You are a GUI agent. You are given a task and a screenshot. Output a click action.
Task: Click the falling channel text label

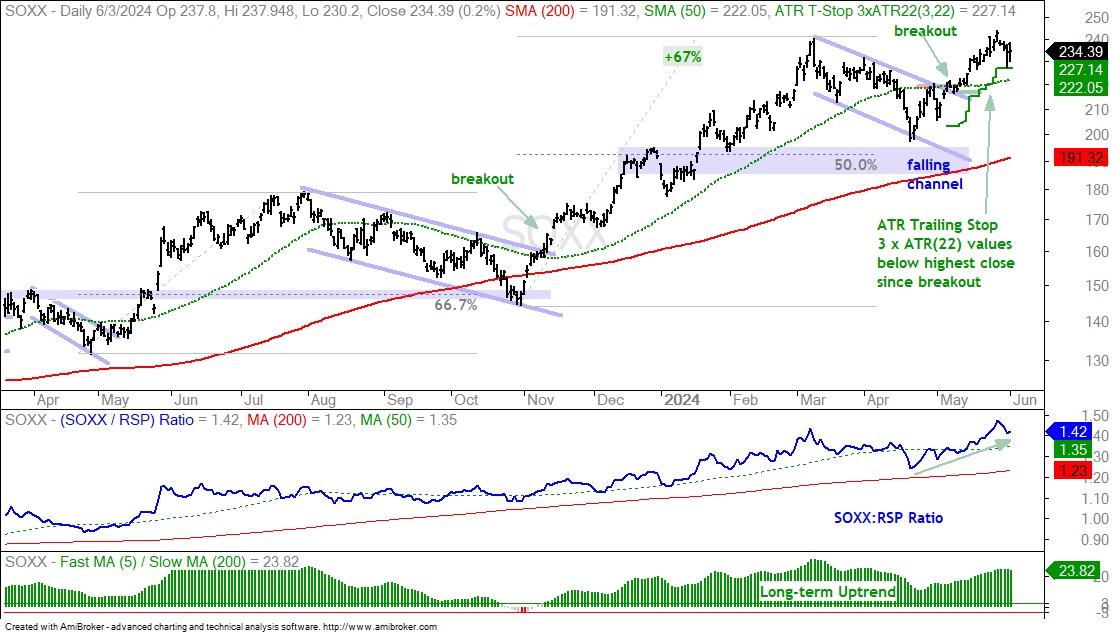[934, 175]
